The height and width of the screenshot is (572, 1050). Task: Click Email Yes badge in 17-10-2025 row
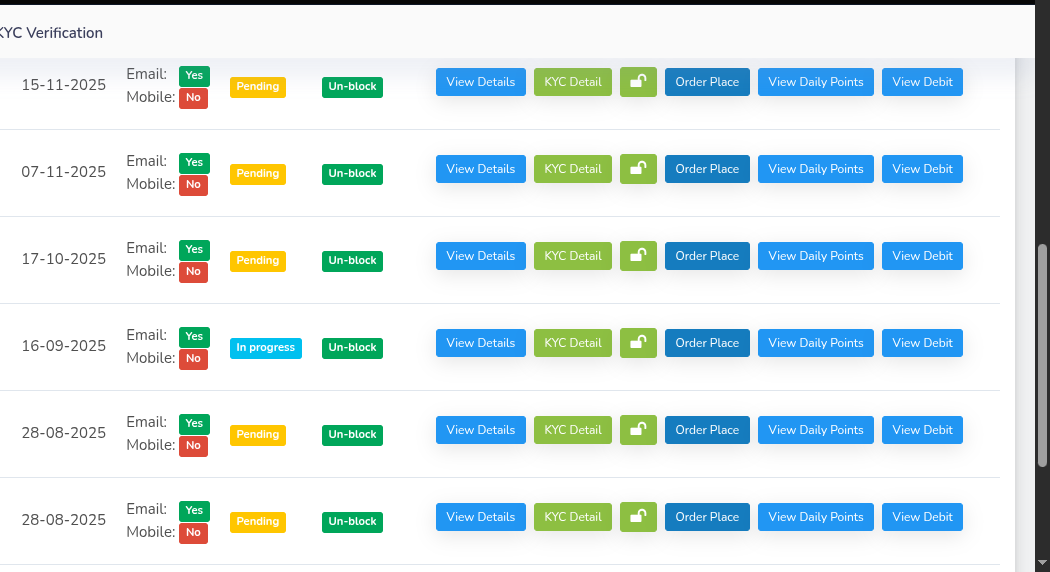coord(194,250)
